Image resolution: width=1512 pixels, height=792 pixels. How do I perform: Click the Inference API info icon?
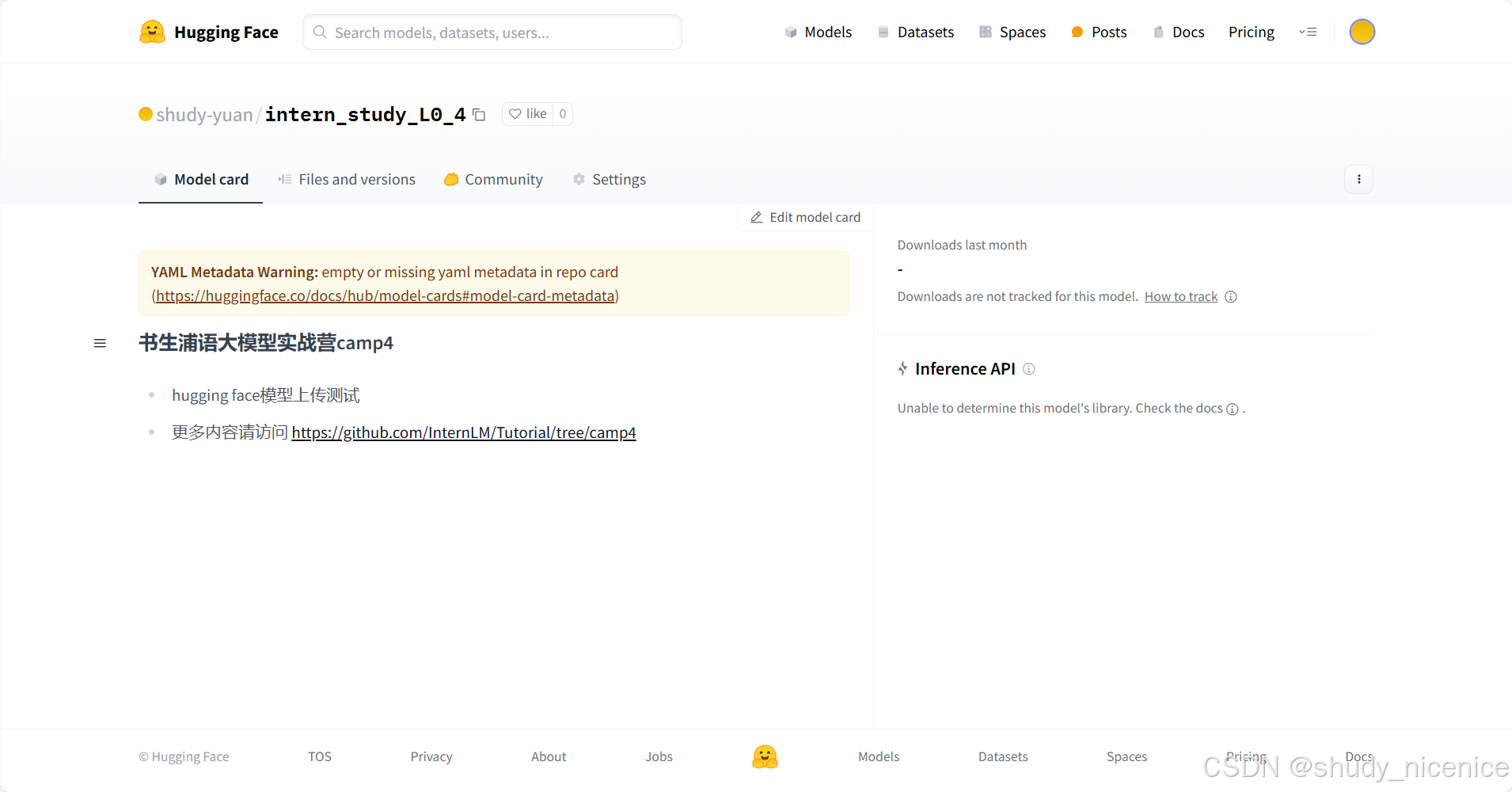pyautogui.click(x=1028, y=369)
